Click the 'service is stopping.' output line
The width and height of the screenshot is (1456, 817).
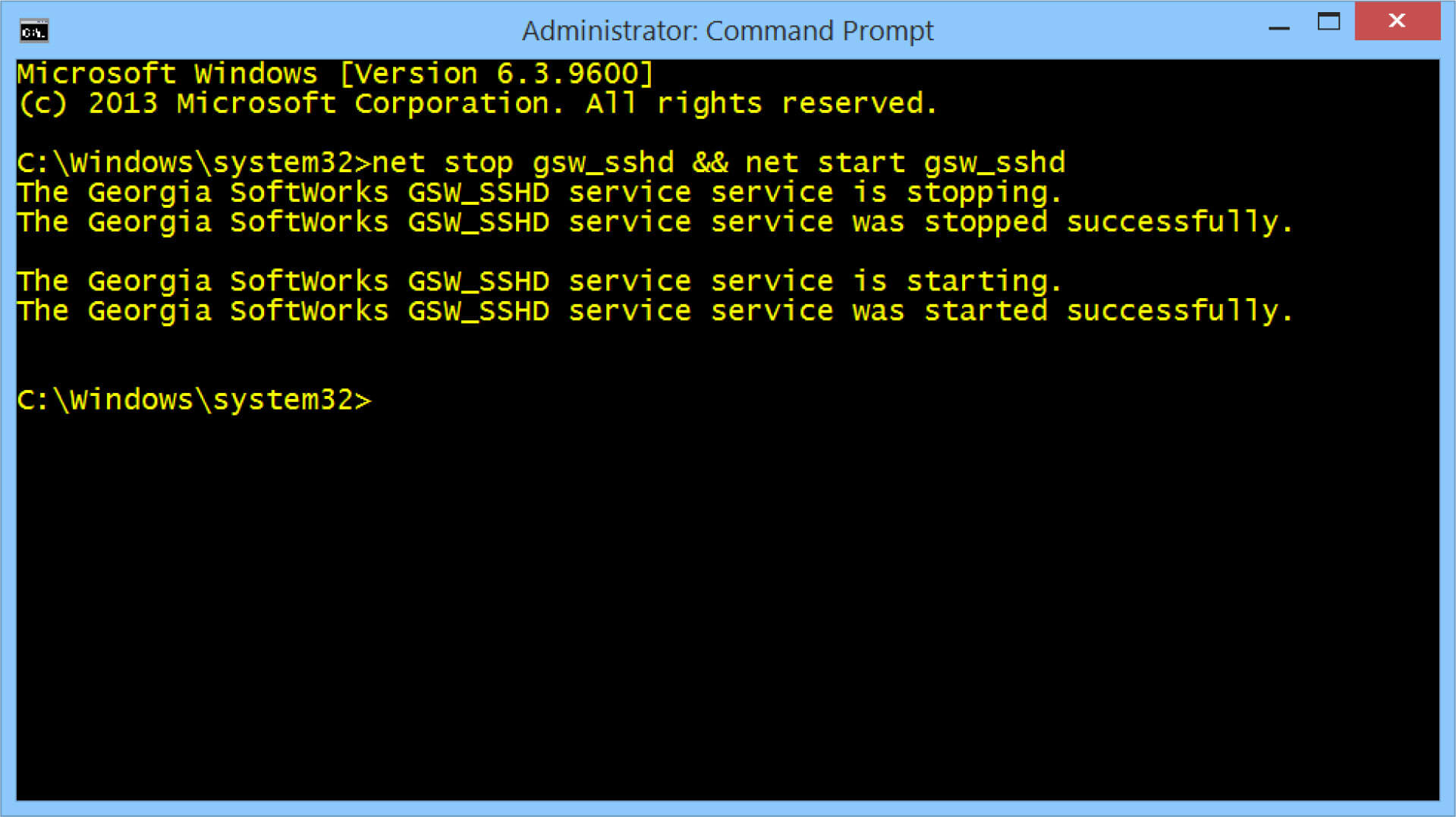tap(539, 193)
